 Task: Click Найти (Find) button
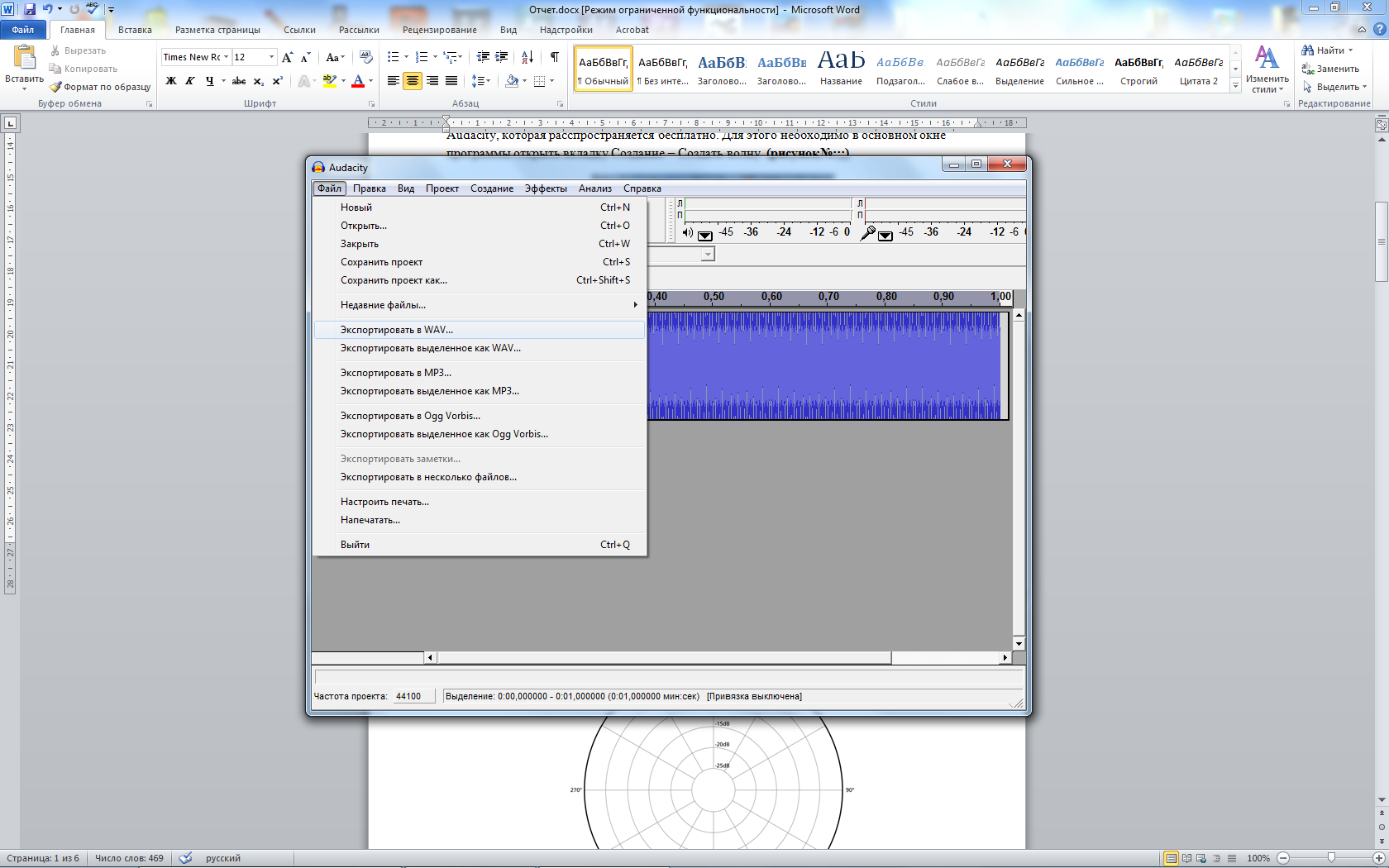pyautogui.click(x=1328, y=50)
